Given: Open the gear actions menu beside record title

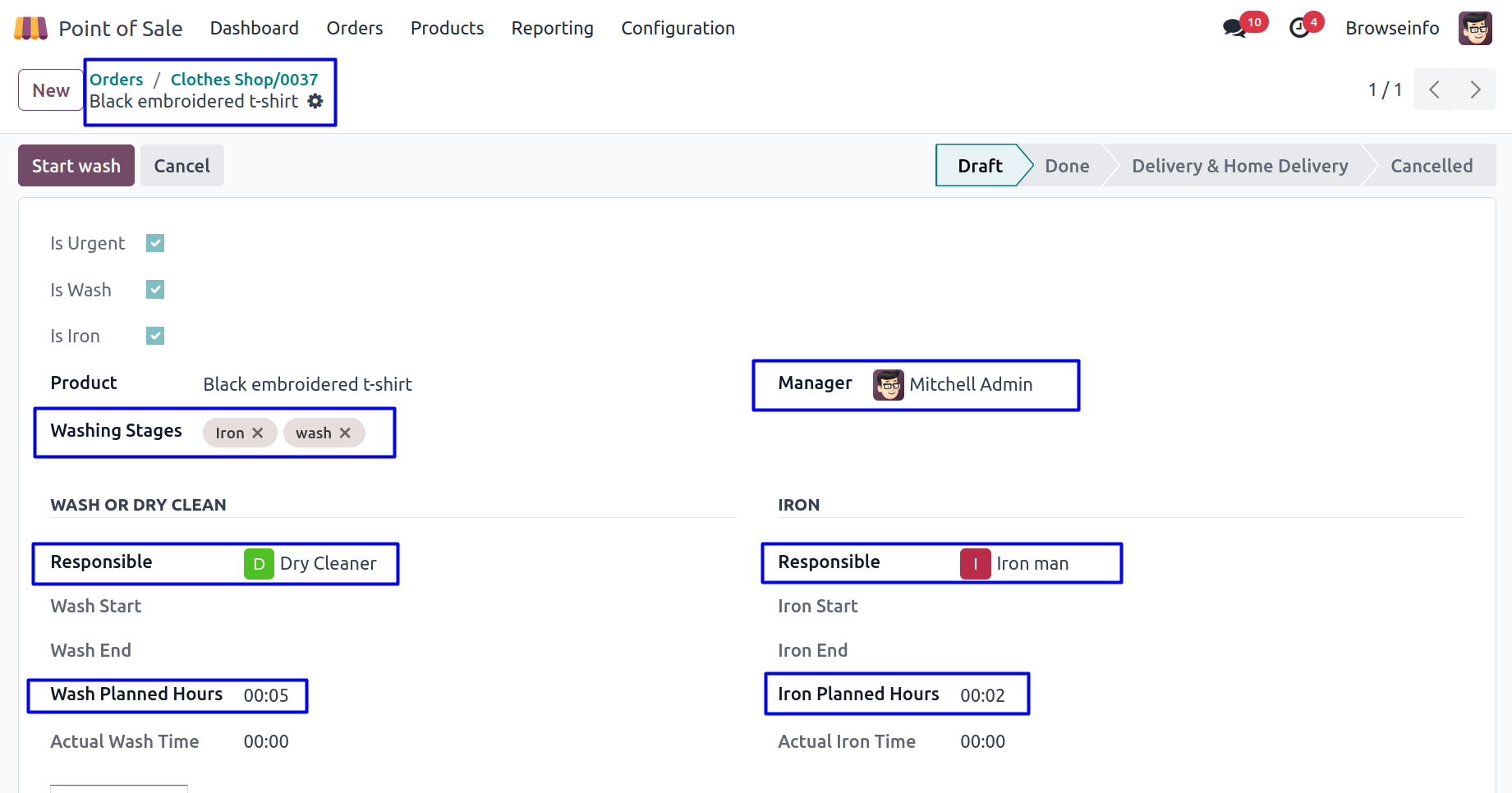Looking at the screenshot, I should [315, 101].
